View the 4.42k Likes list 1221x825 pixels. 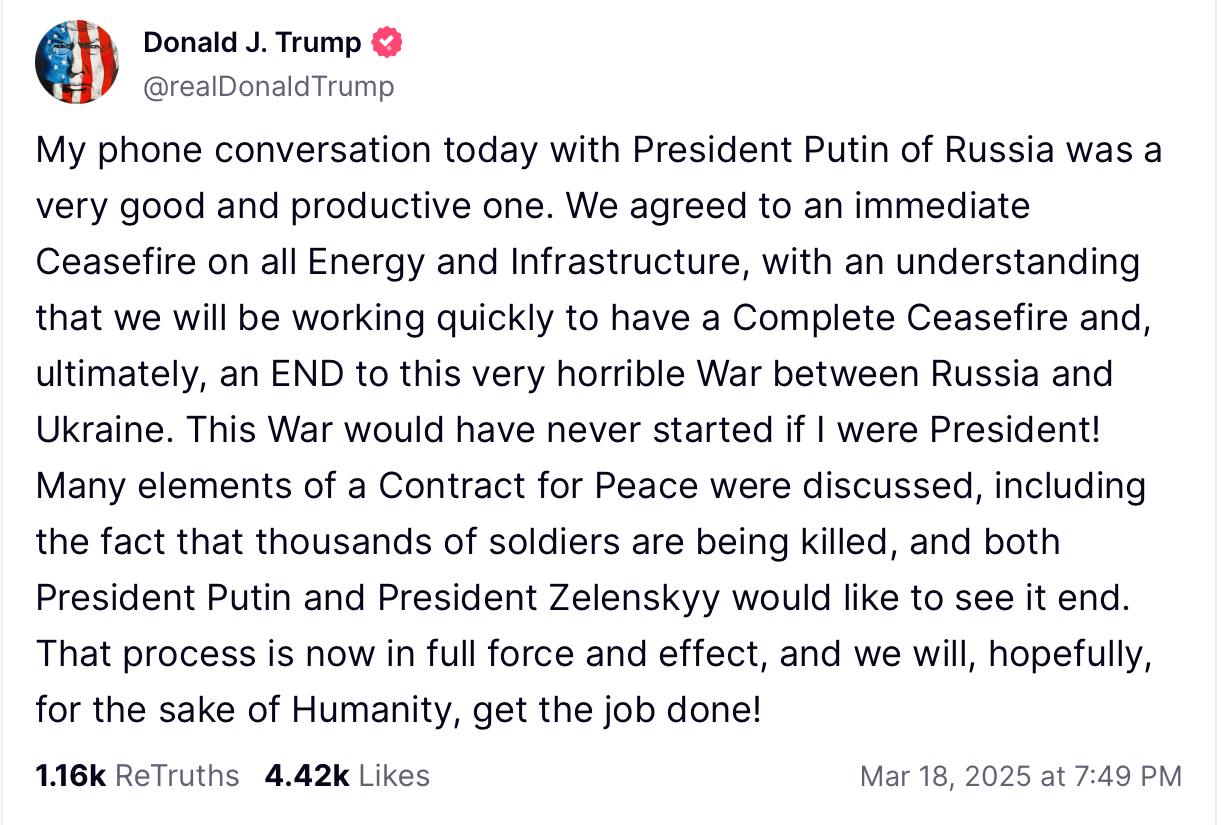347,776
